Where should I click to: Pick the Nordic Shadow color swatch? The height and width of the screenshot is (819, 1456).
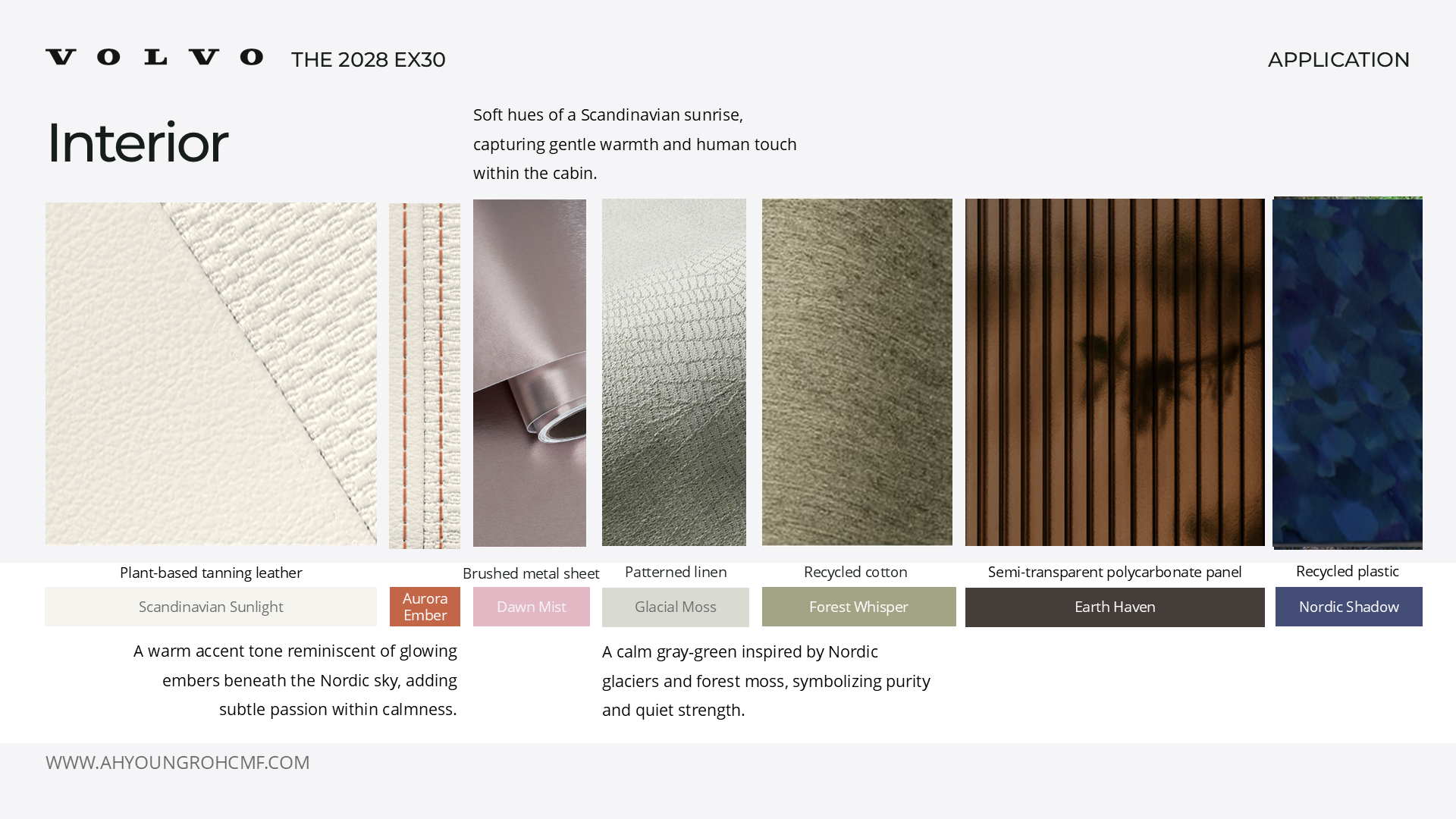[x=1349, y=607]
